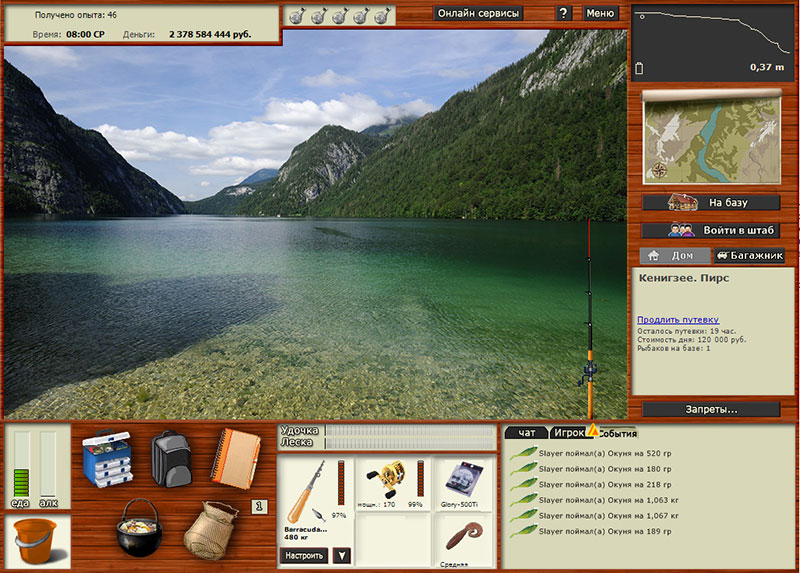
Task: Click fish icon beside Окуня на 520 гр
Action: pyautogui.click(x=524, y=453)
